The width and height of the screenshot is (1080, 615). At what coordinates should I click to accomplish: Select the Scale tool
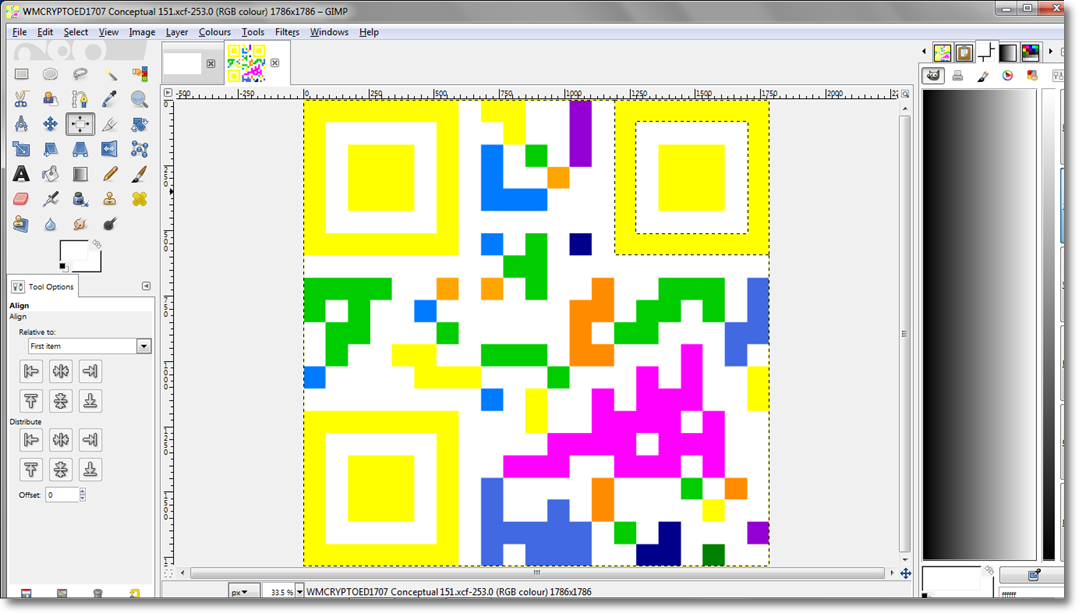click(x=21, y=149)
